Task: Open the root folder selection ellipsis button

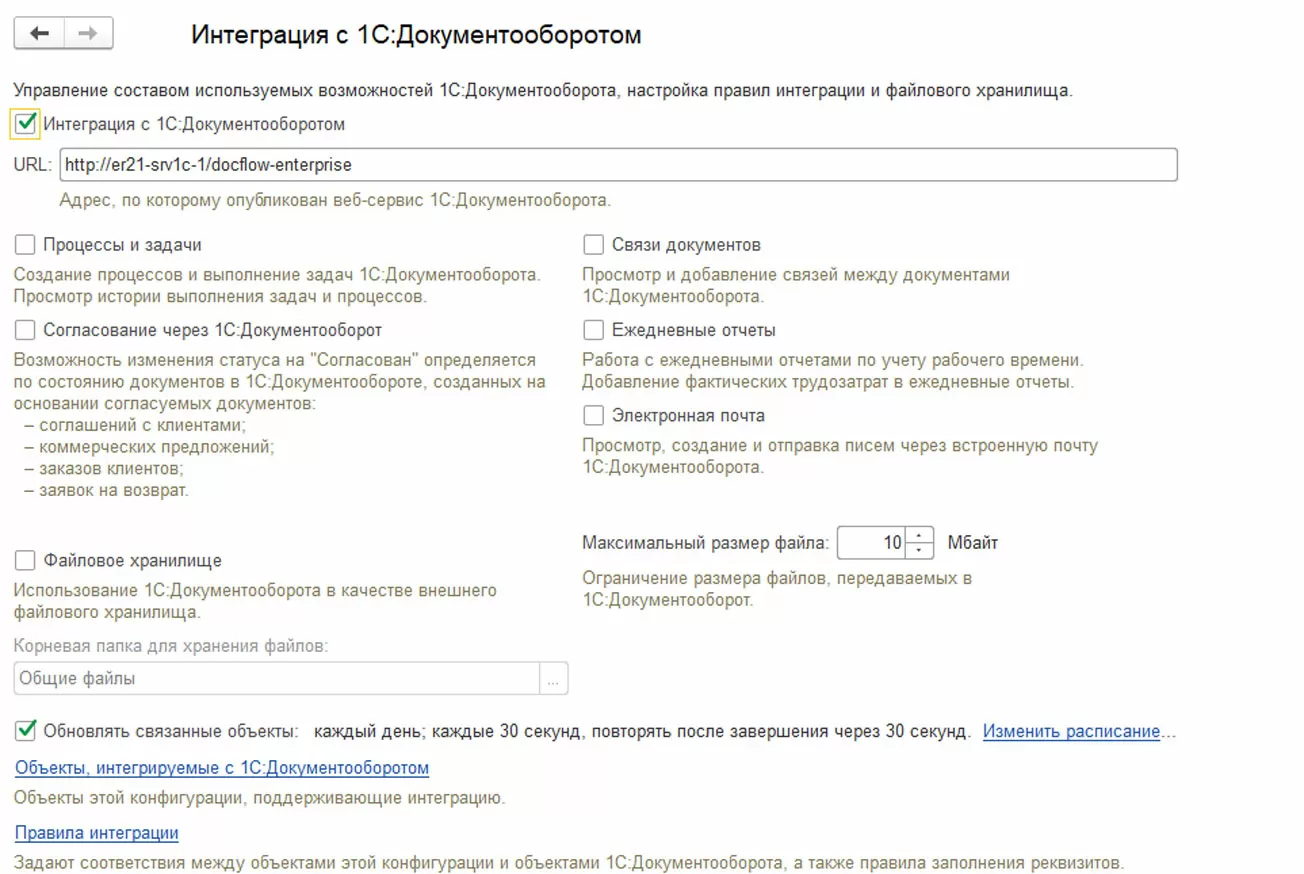Action: pos(554,679)
